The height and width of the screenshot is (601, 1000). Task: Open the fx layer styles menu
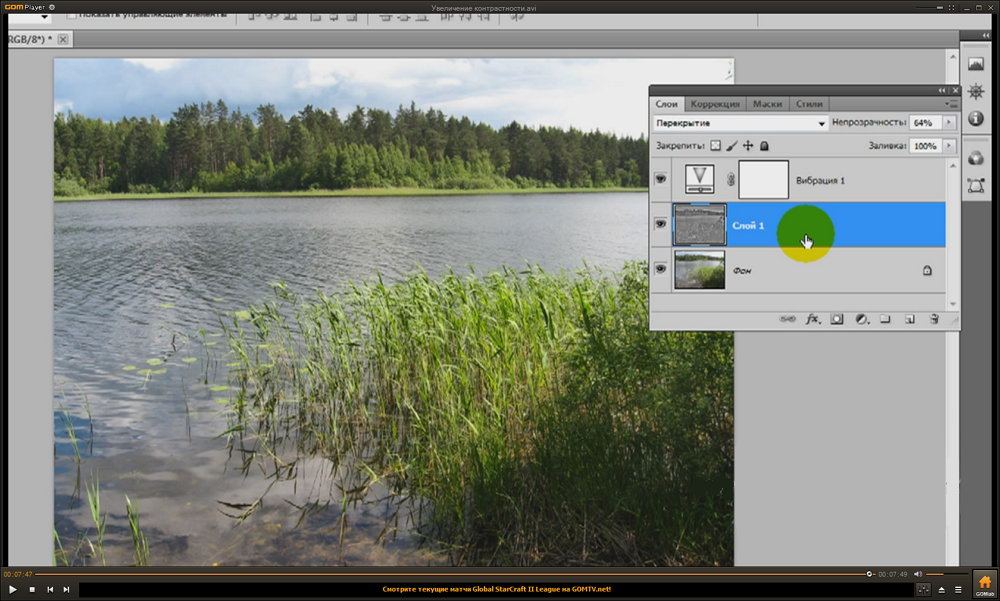coord(812,319)
